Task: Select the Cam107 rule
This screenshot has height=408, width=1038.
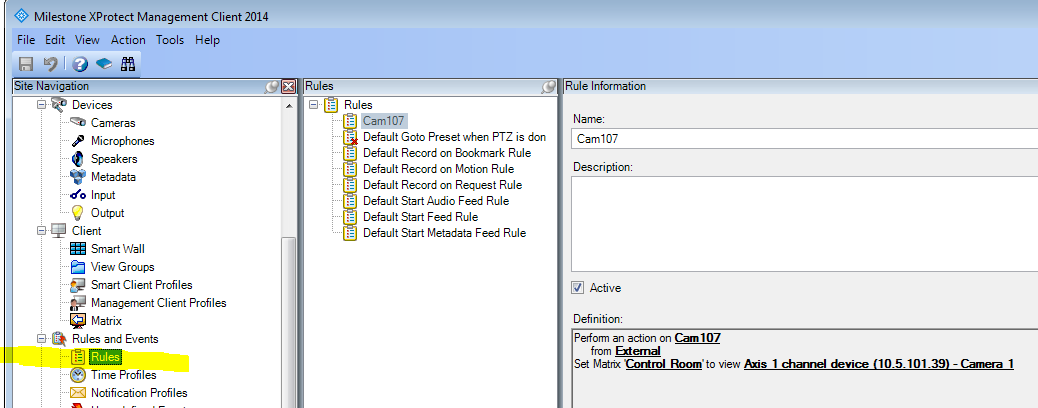Action: (x=383, y=121)
